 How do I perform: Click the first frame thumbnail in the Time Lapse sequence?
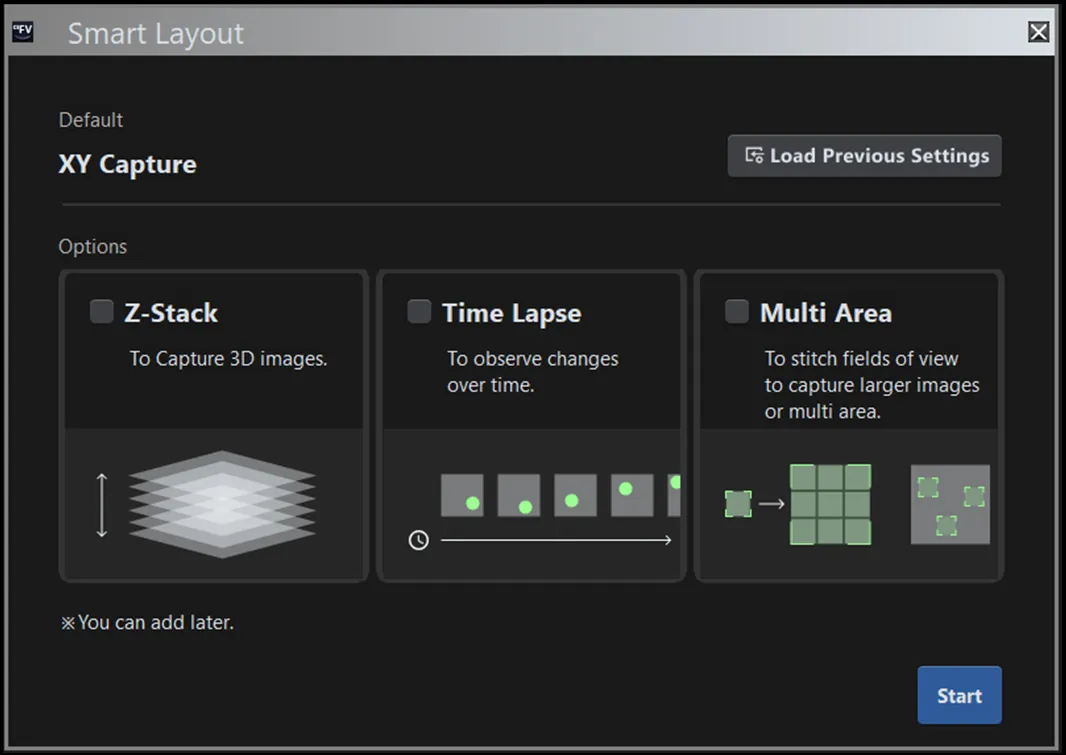[464, 495]
